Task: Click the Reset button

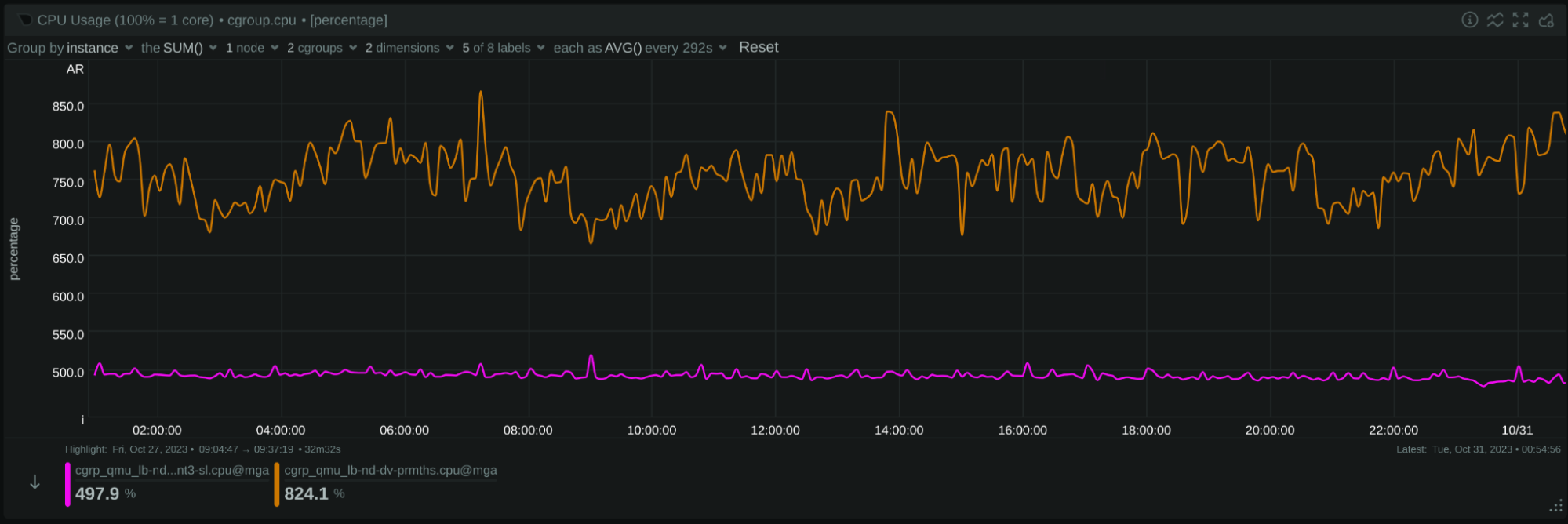Action: (759, 47)
